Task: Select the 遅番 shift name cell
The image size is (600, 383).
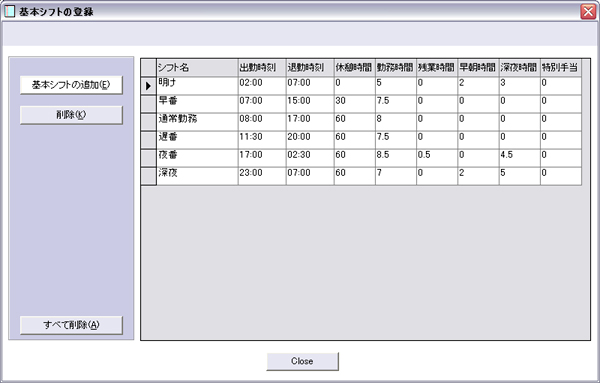Action: 197,140
